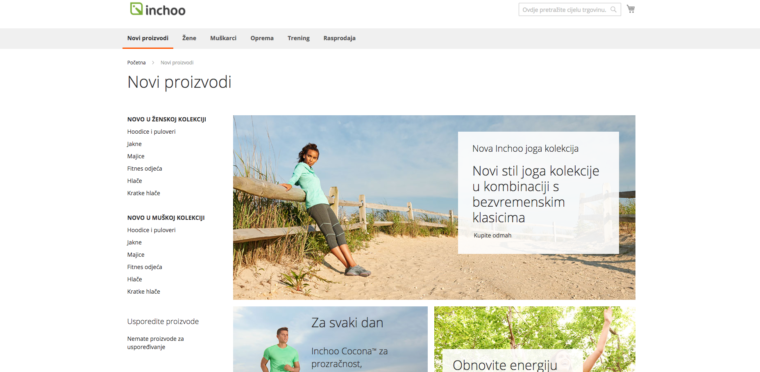760x372 pixels.
Task: Focus the store search field
Action: [570, 9]
